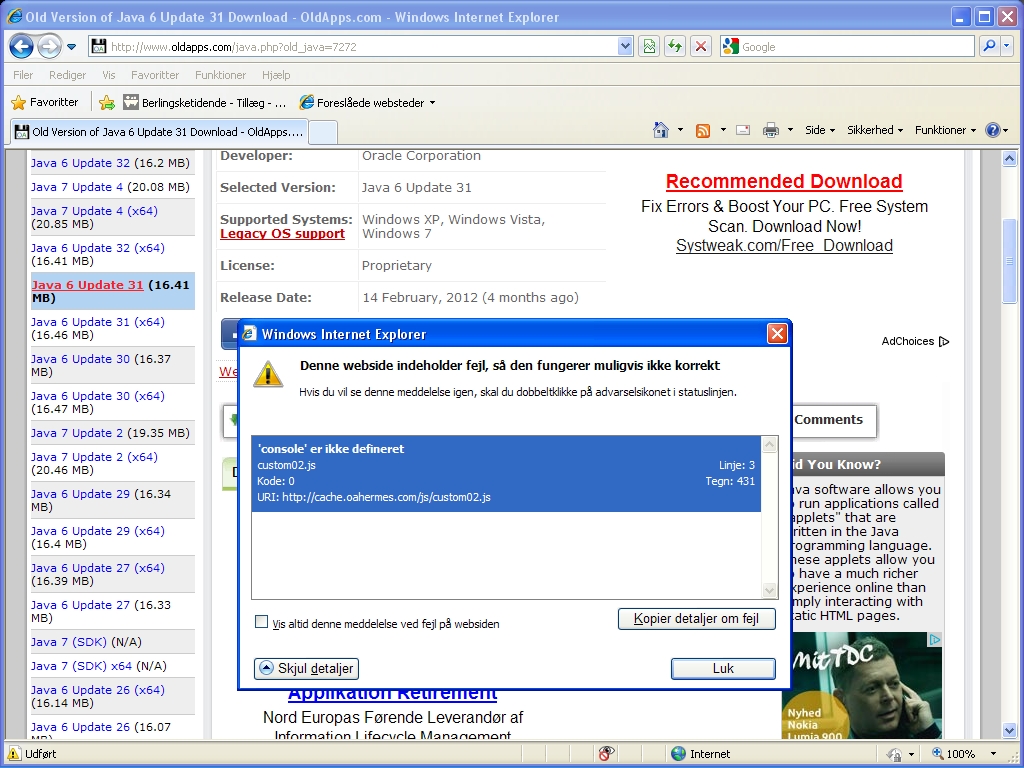
Task: Click the Stop loading red X icon
Action: (x=701, y=46)
